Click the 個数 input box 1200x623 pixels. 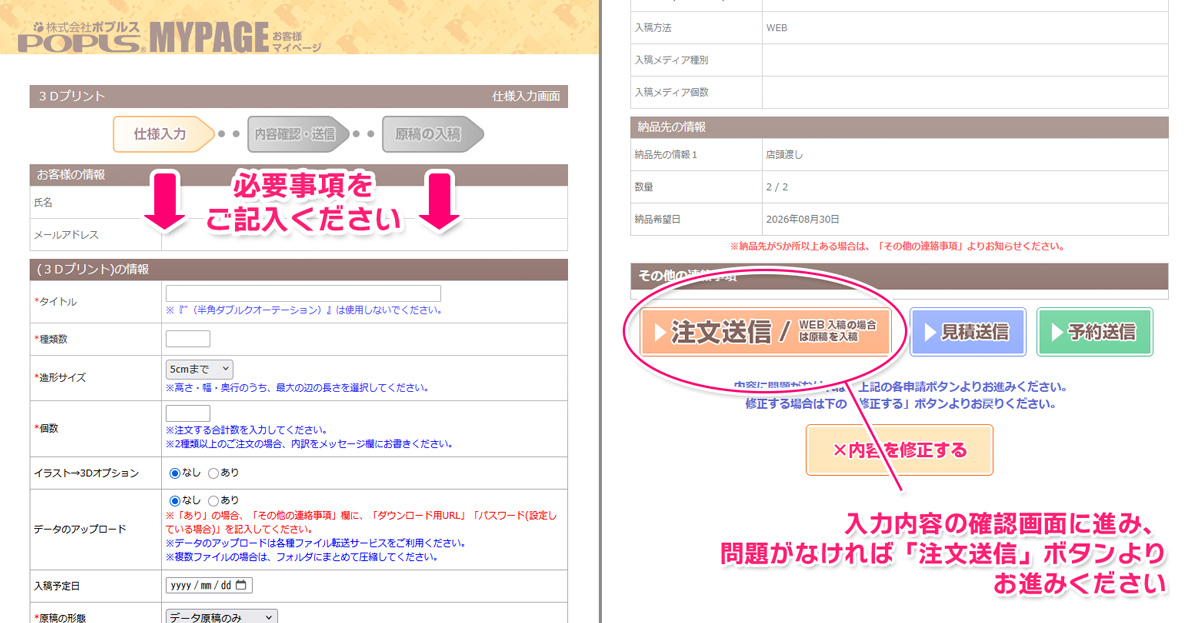coord(188,413)
